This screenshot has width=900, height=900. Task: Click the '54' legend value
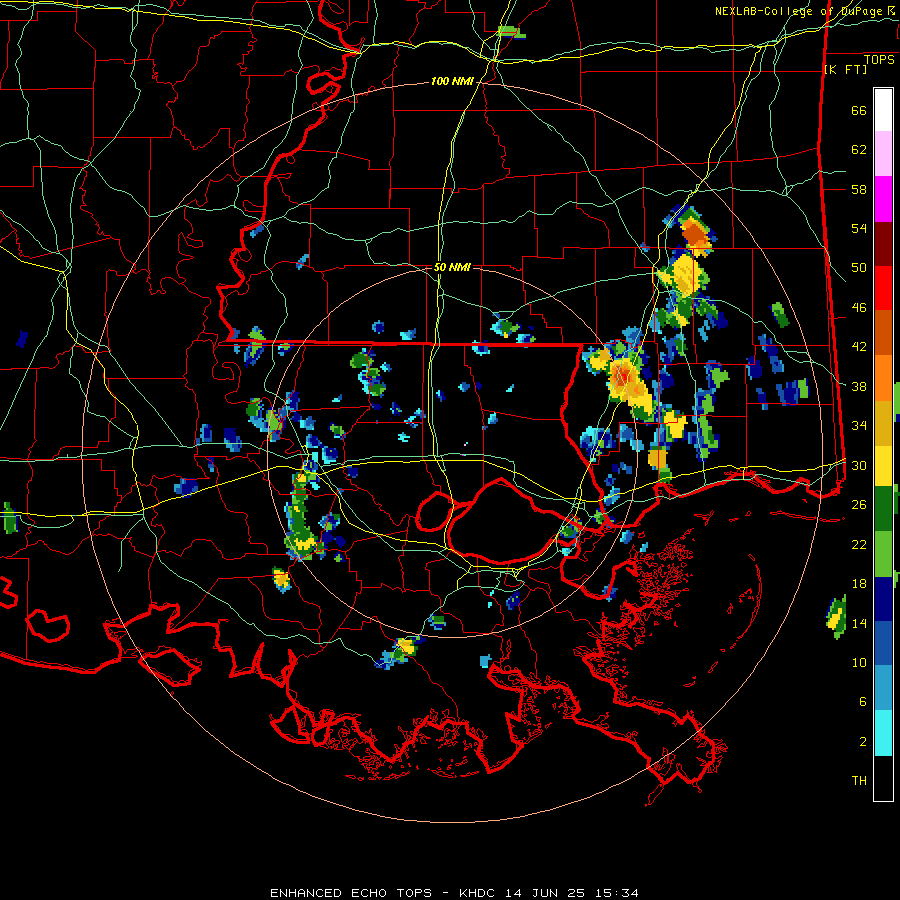click(859, 228)
